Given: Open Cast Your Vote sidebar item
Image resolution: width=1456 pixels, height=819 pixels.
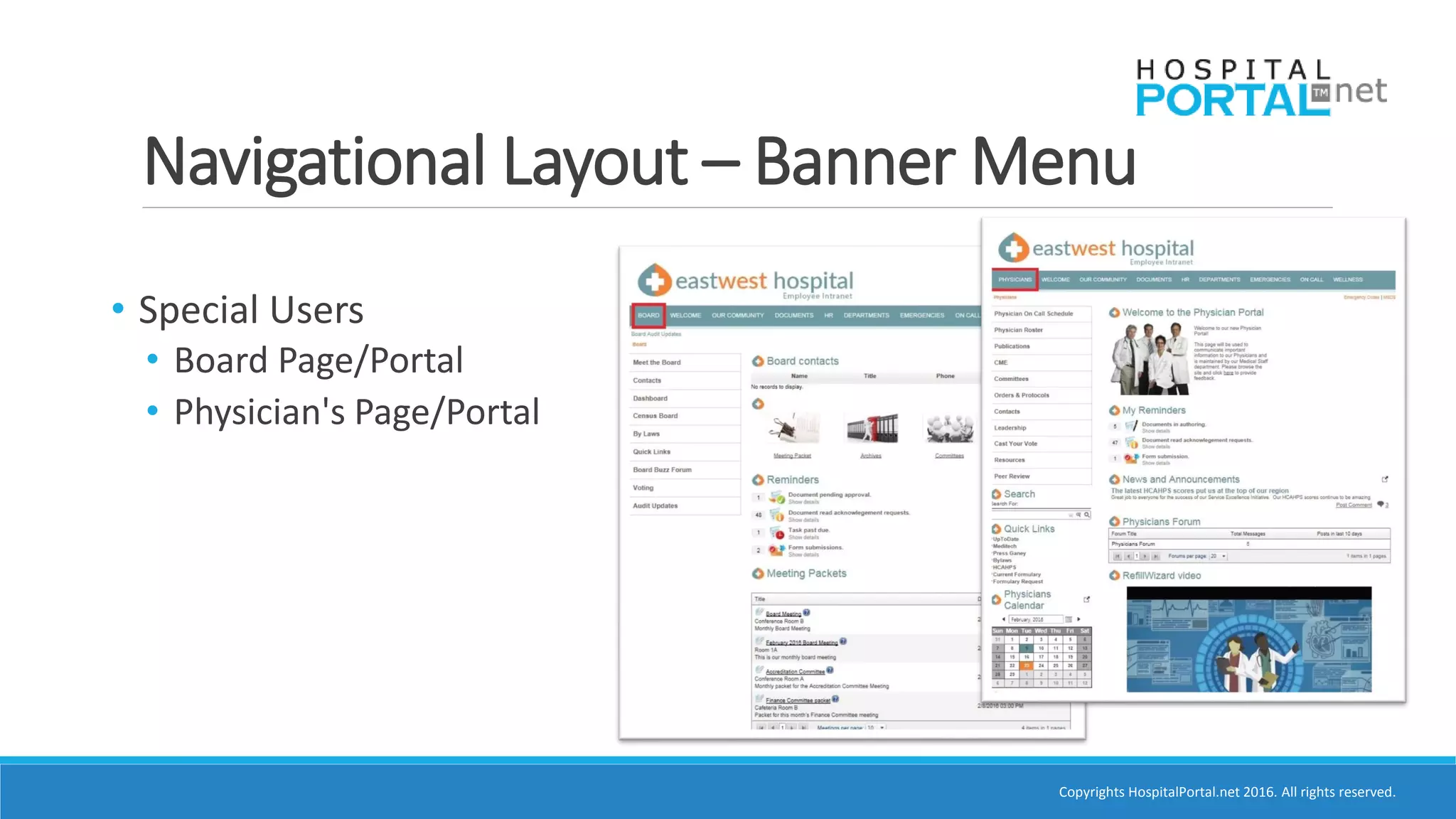Looking at the screenshot, I should coord(1042,444).
